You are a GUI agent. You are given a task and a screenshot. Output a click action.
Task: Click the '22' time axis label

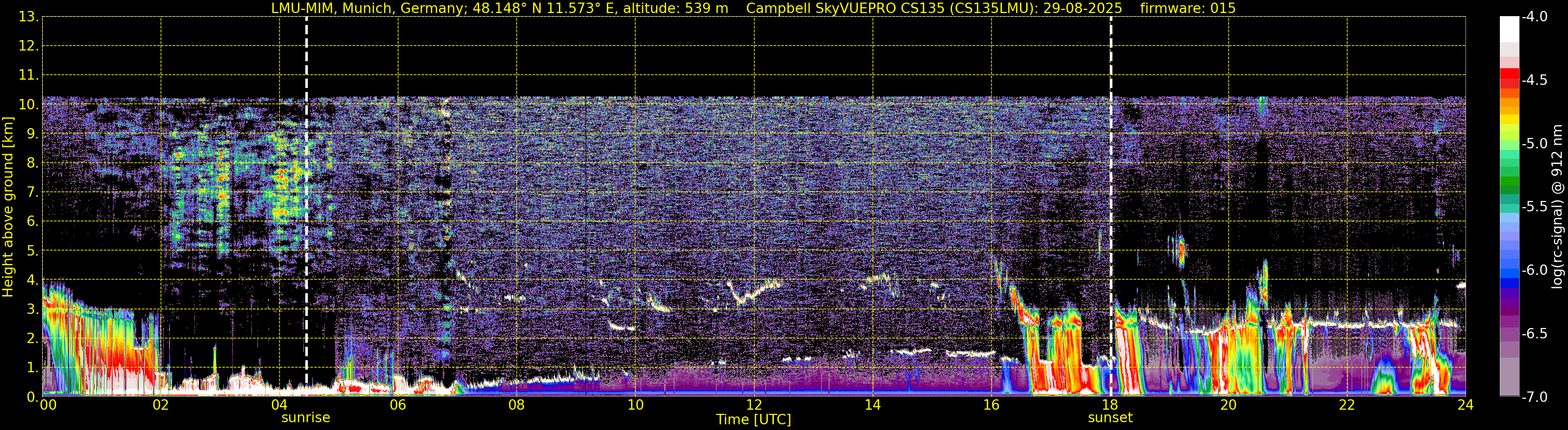point(1347,405)
